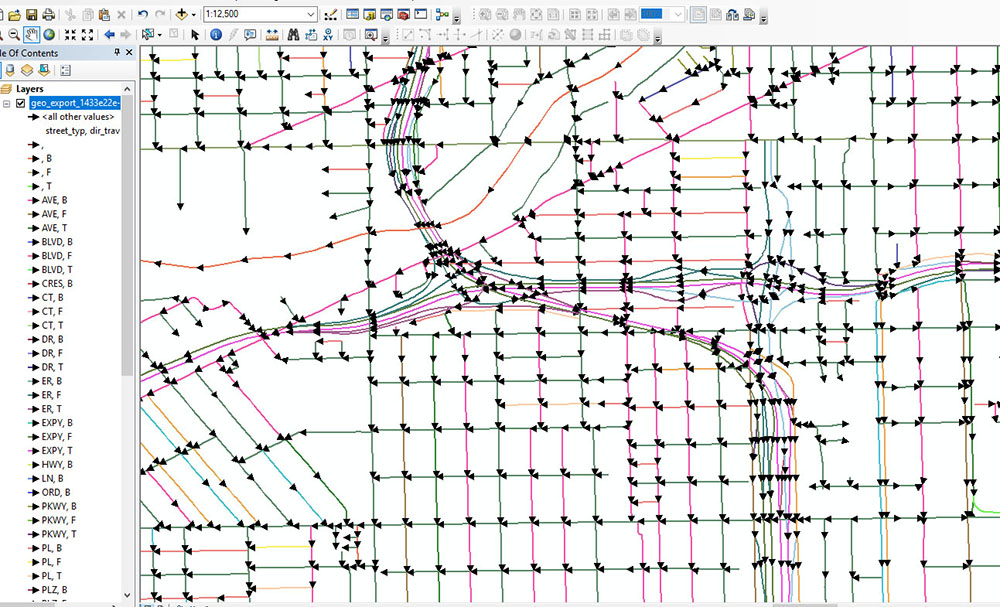Print the map
This screenshot has height=607, width=1000.
(x=48, y=14)
